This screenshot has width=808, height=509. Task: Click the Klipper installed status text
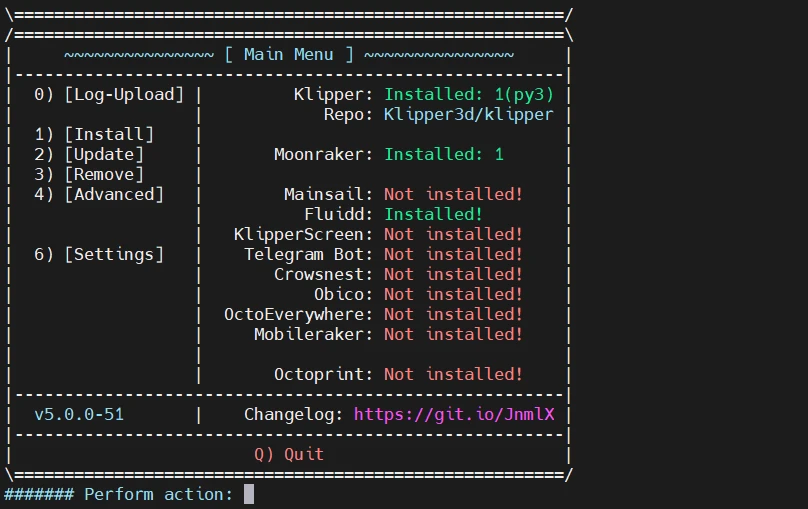click(x=468, y=94)
